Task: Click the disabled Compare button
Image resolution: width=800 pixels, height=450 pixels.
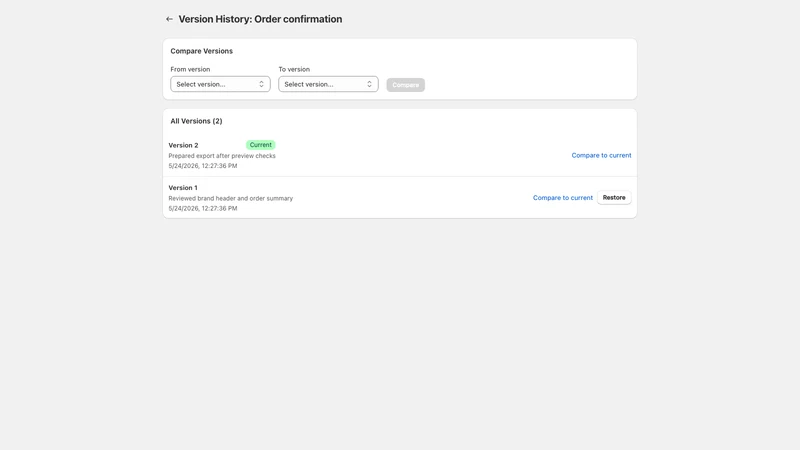Action: [406, 85]
